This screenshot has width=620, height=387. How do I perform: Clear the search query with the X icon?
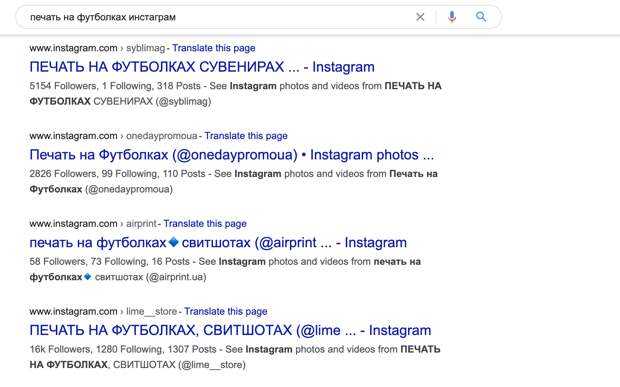(420, 17)
